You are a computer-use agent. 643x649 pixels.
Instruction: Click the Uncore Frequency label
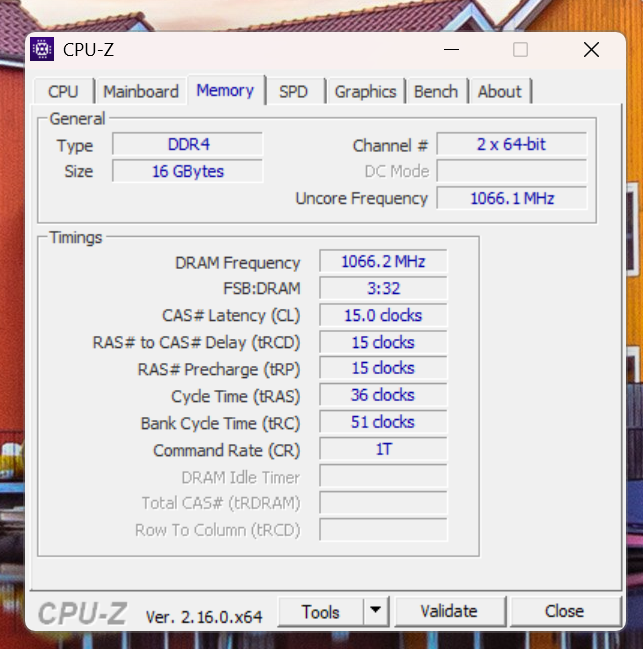[x=362, y=199]
